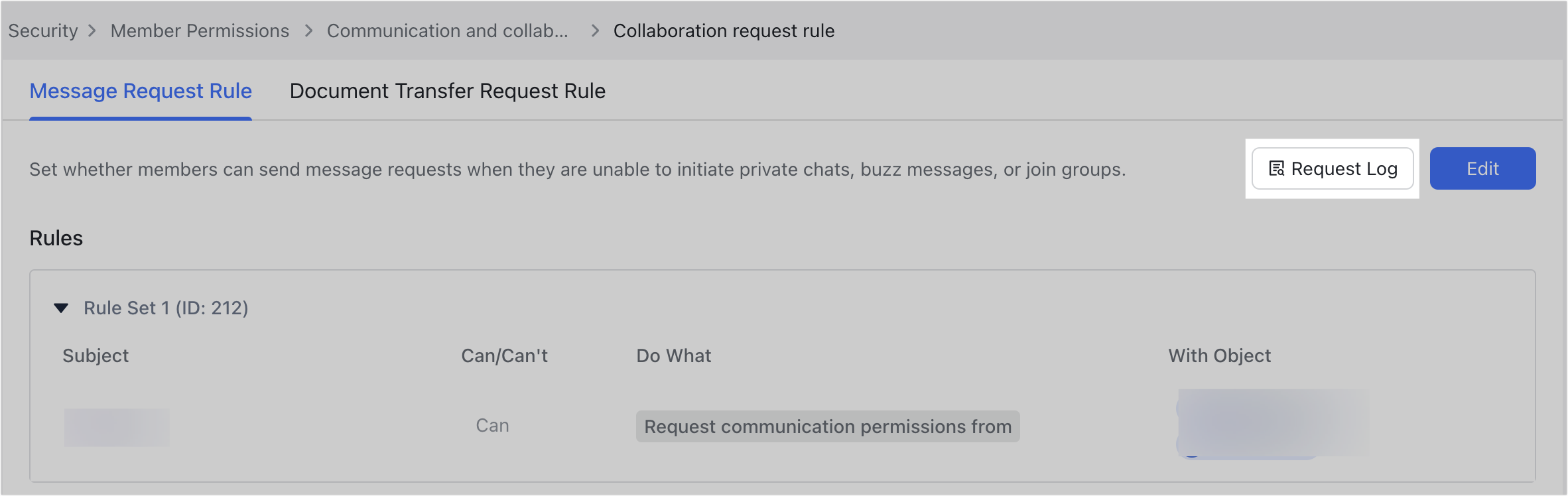This screenshot has height=496, width=1568.
Task: Open Member Permissions from the breadcrumb
Action: point(200,31)
